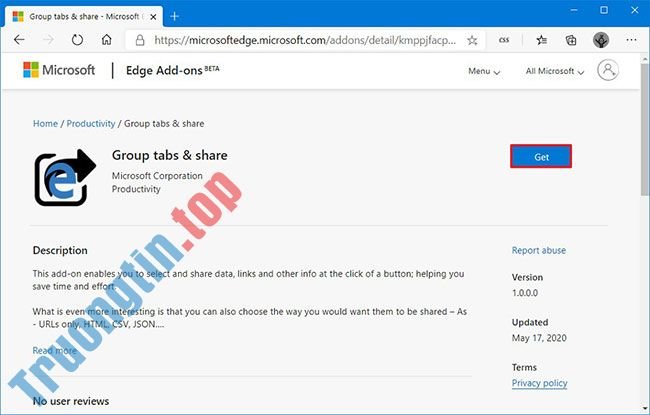Click the May 17, 2020 updated date

tap(539, 338)
